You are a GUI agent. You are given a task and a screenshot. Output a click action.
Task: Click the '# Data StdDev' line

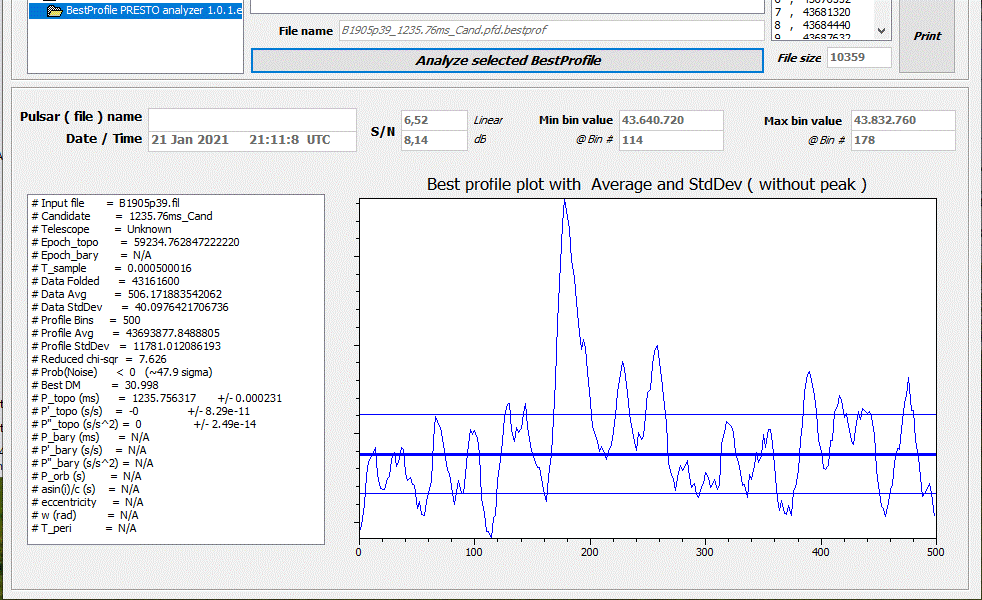[130, 308]
